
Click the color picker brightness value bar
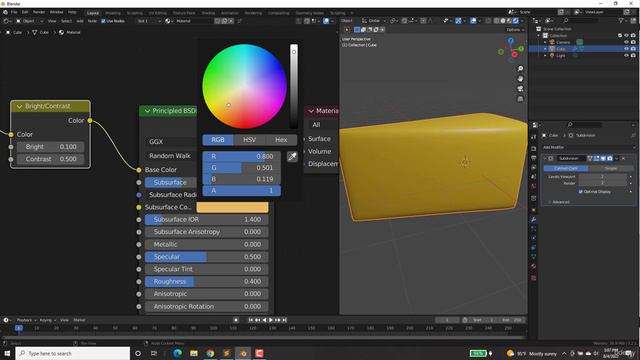pos(293,86)
